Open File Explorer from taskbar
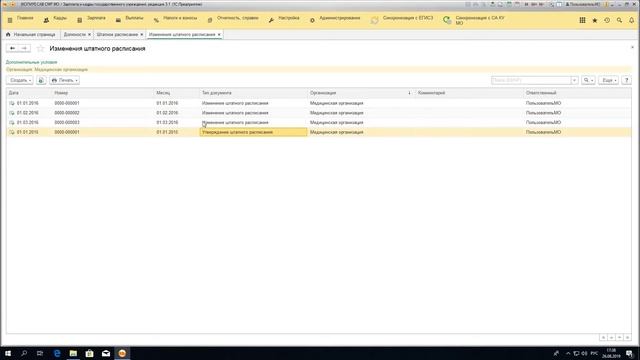The height and width of the screenshot is (360, 640). tap(73, 353)
